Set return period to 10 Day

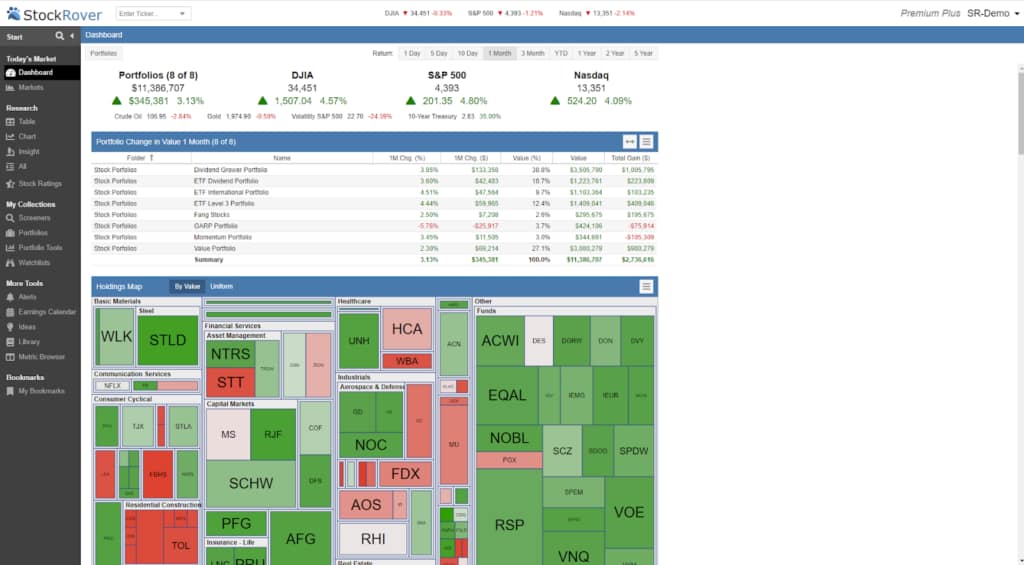click(x=468, y=54)
